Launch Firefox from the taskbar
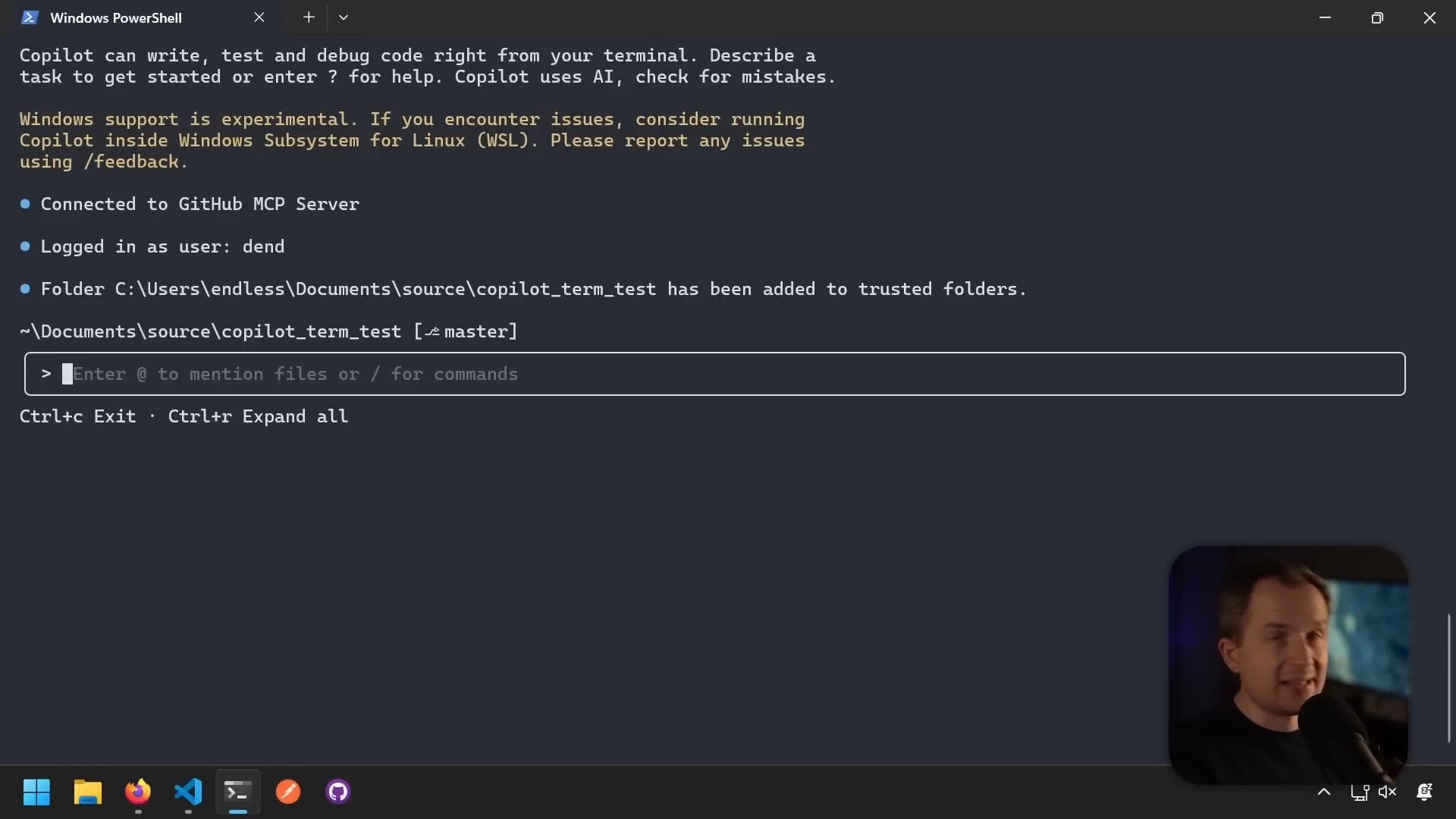 coord(138,792)
